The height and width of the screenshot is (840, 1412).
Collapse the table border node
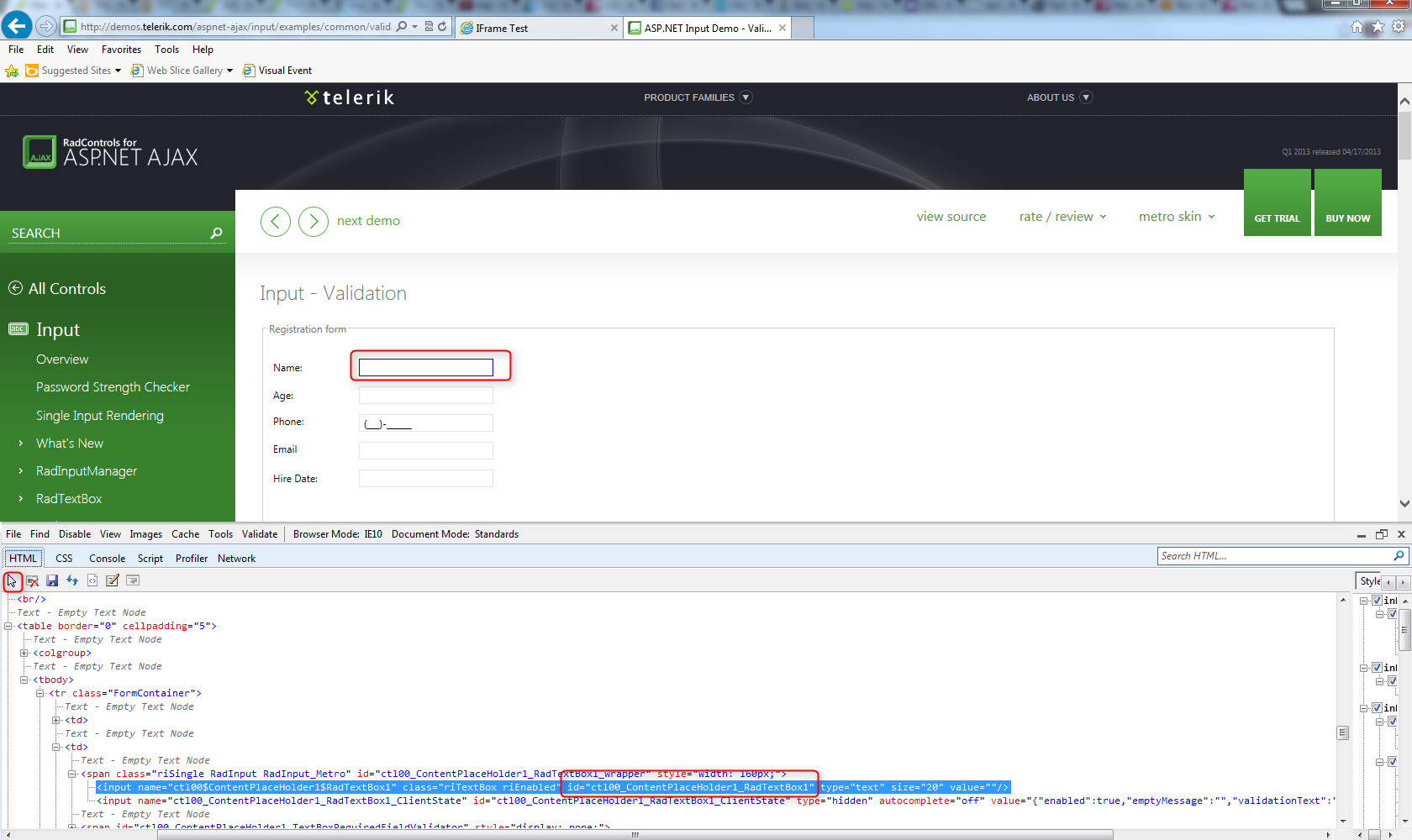(8, 626)
